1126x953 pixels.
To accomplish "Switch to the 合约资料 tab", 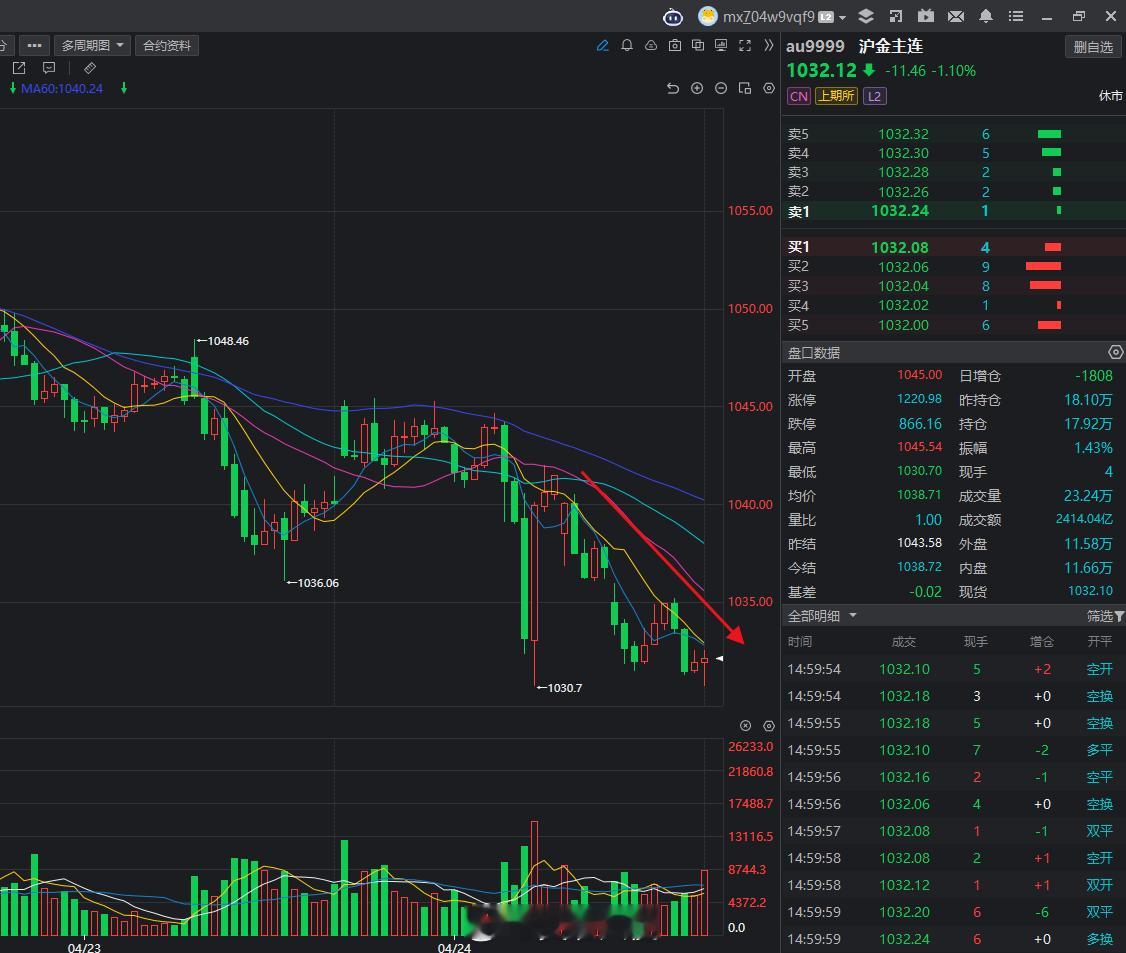I will (167, 45).
